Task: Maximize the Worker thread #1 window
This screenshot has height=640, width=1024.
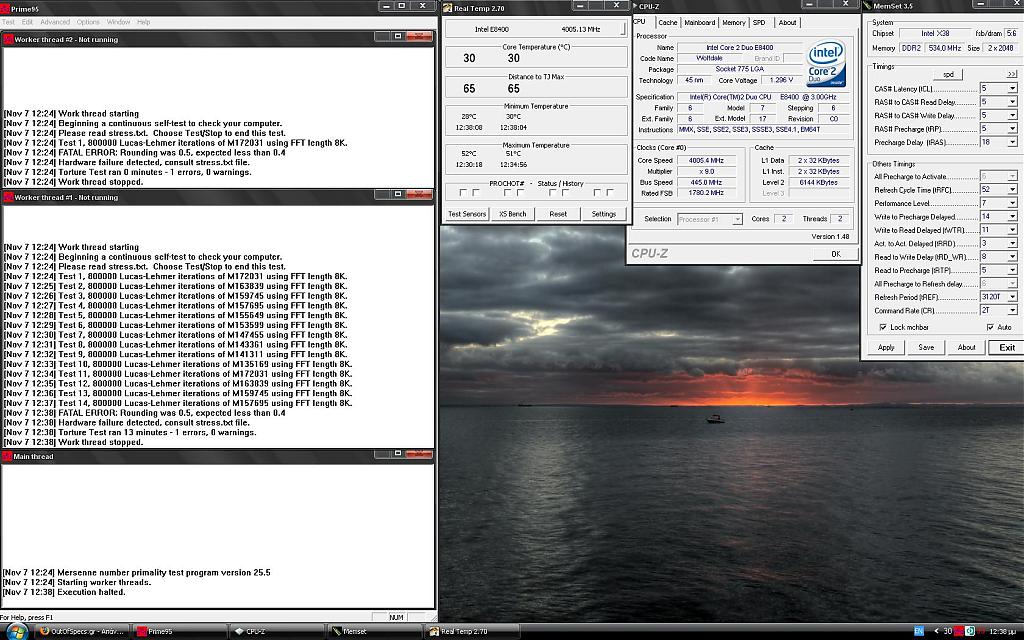Action: (x=398, y=194)
